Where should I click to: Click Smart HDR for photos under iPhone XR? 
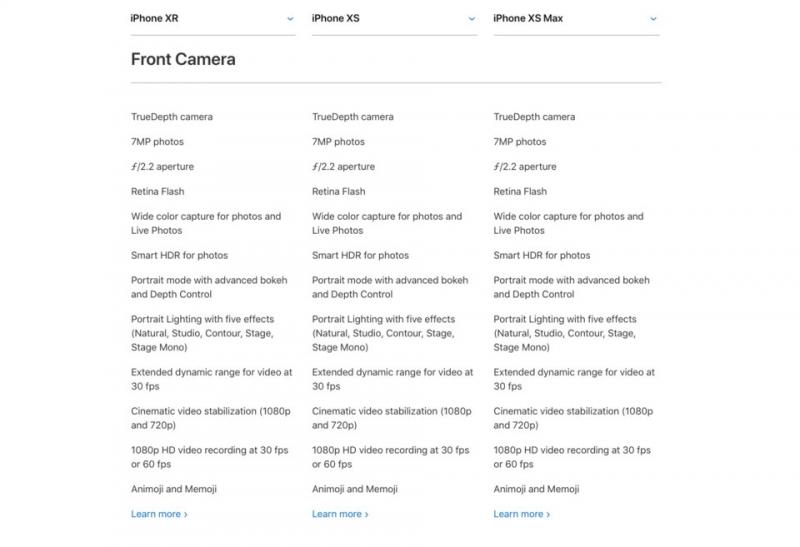tap(179, 255)
